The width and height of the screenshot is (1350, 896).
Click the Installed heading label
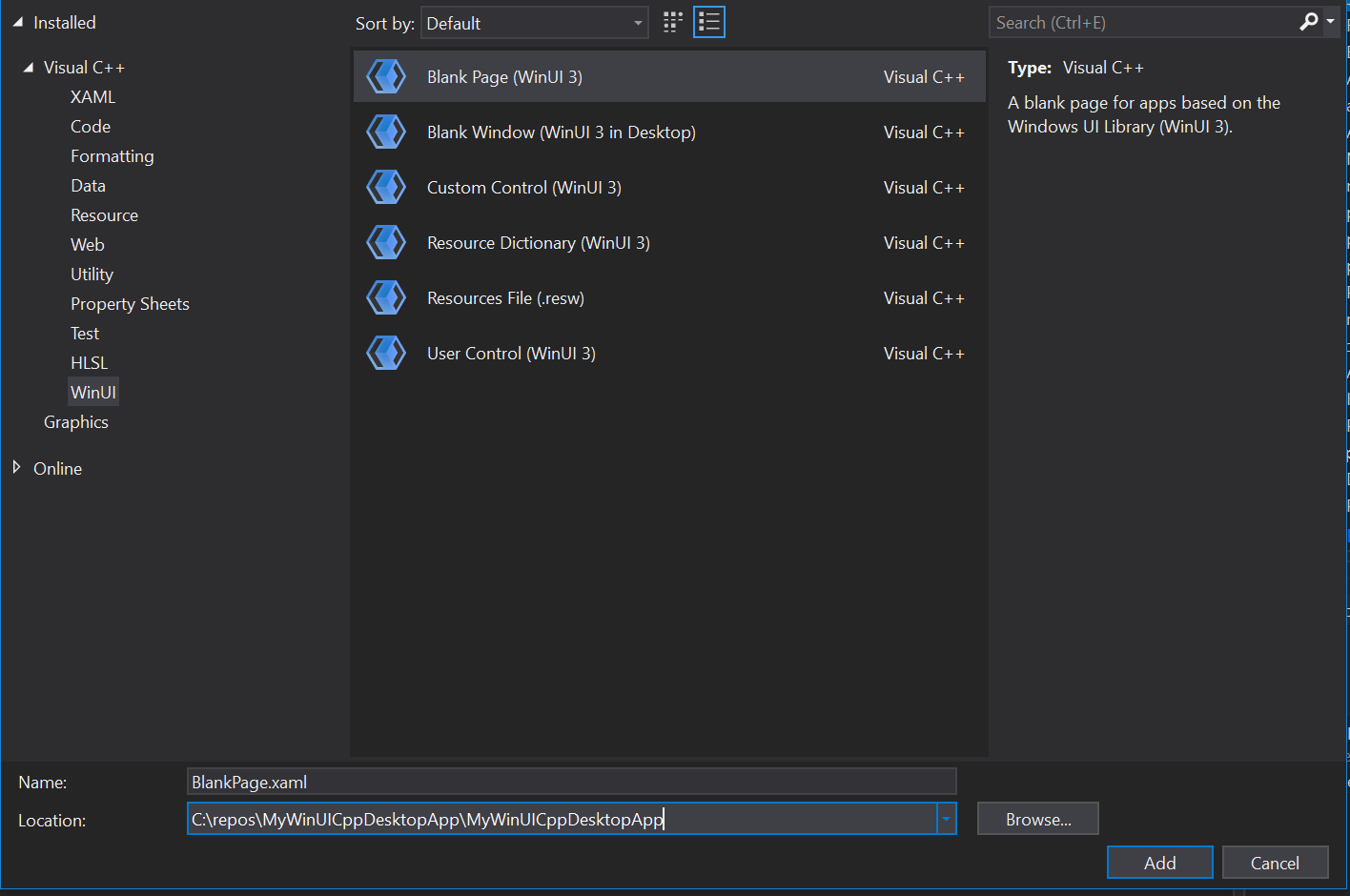(x=65, y=22)
